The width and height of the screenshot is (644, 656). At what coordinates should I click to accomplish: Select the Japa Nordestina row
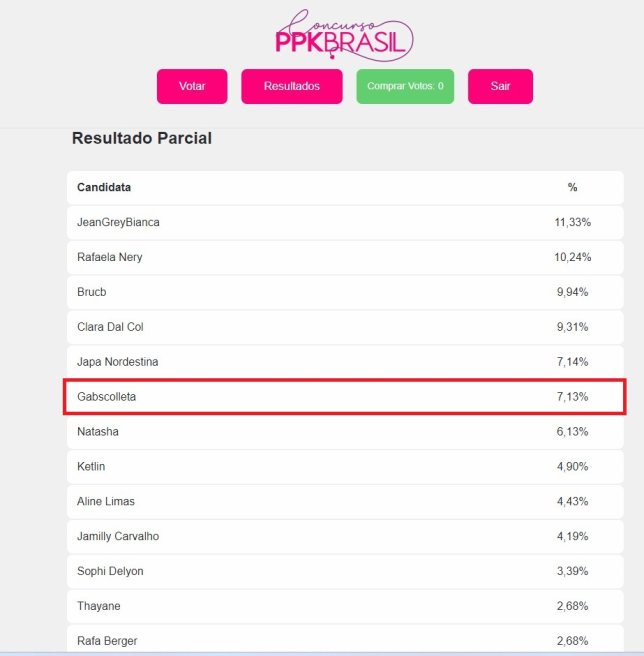[345, 361]
